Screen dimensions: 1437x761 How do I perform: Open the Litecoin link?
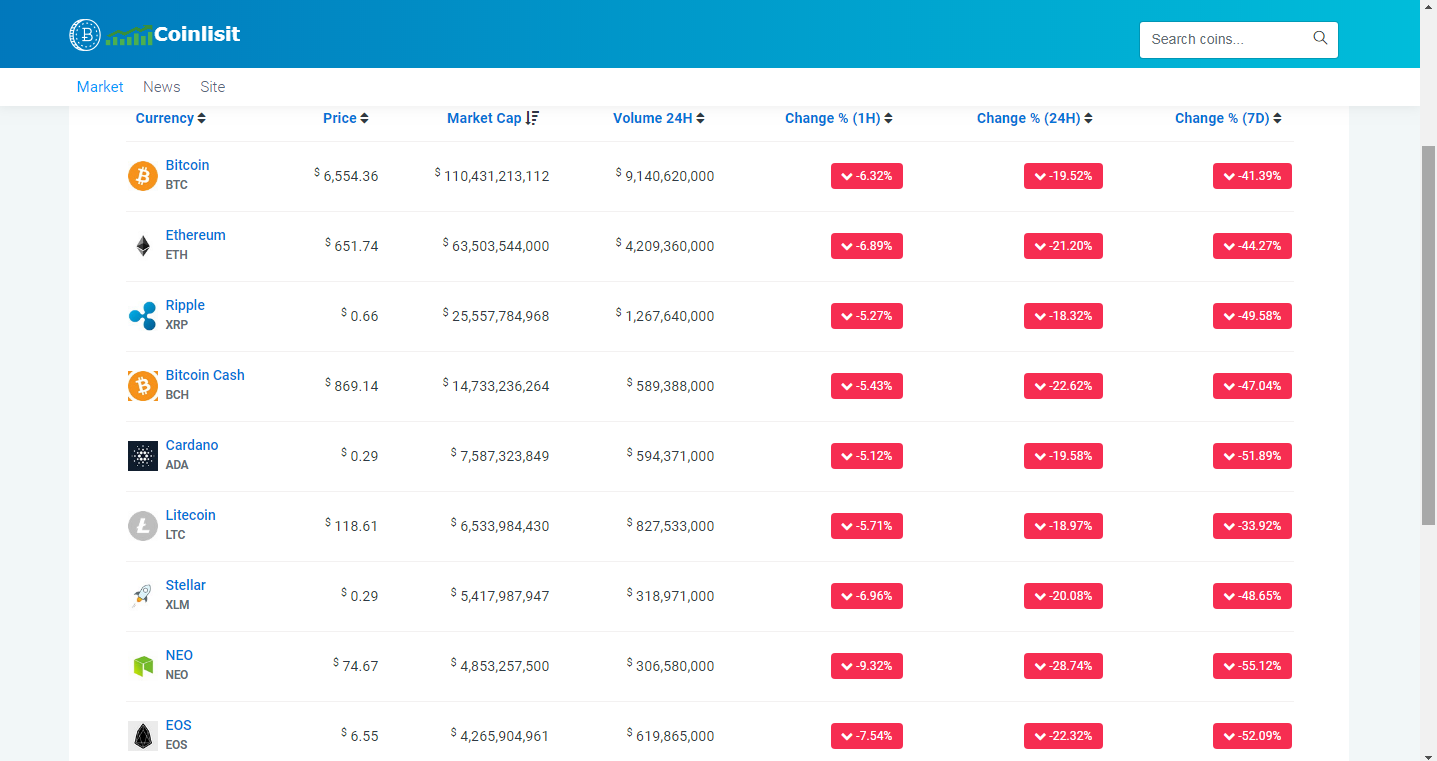pyautogui.click(x=191, y=515)
